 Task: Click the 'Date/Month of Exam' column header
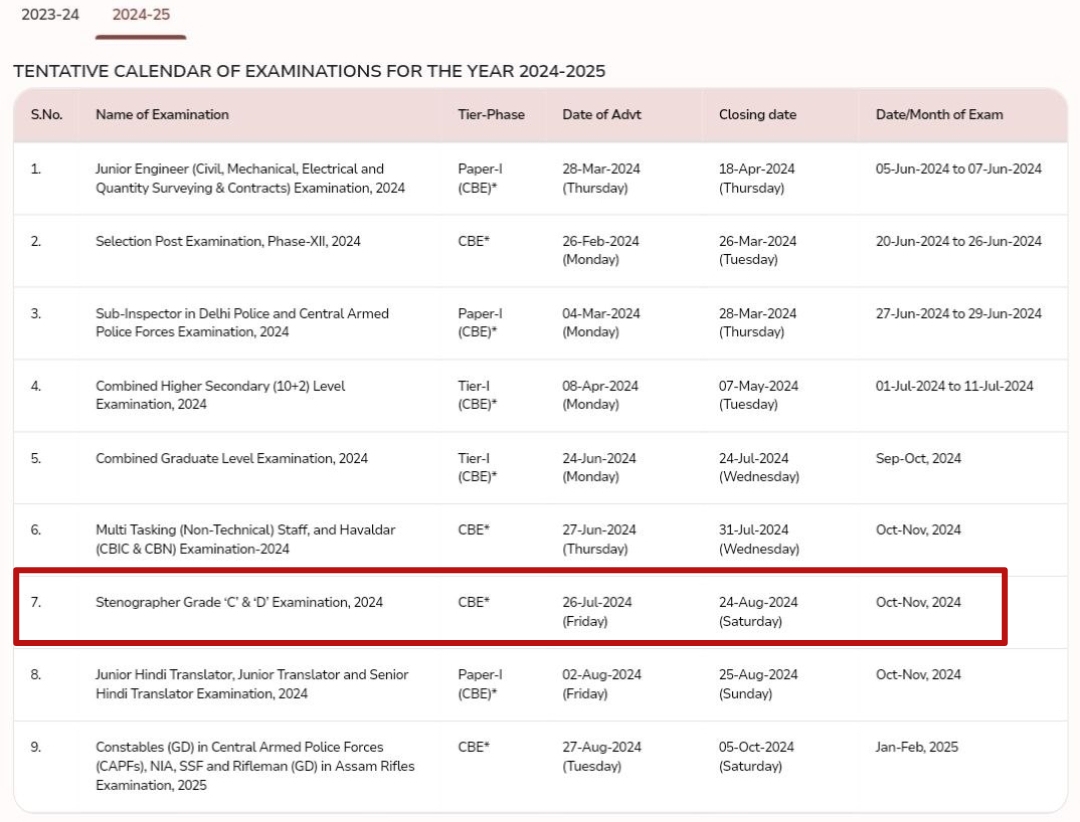click(x=939, y=114)
